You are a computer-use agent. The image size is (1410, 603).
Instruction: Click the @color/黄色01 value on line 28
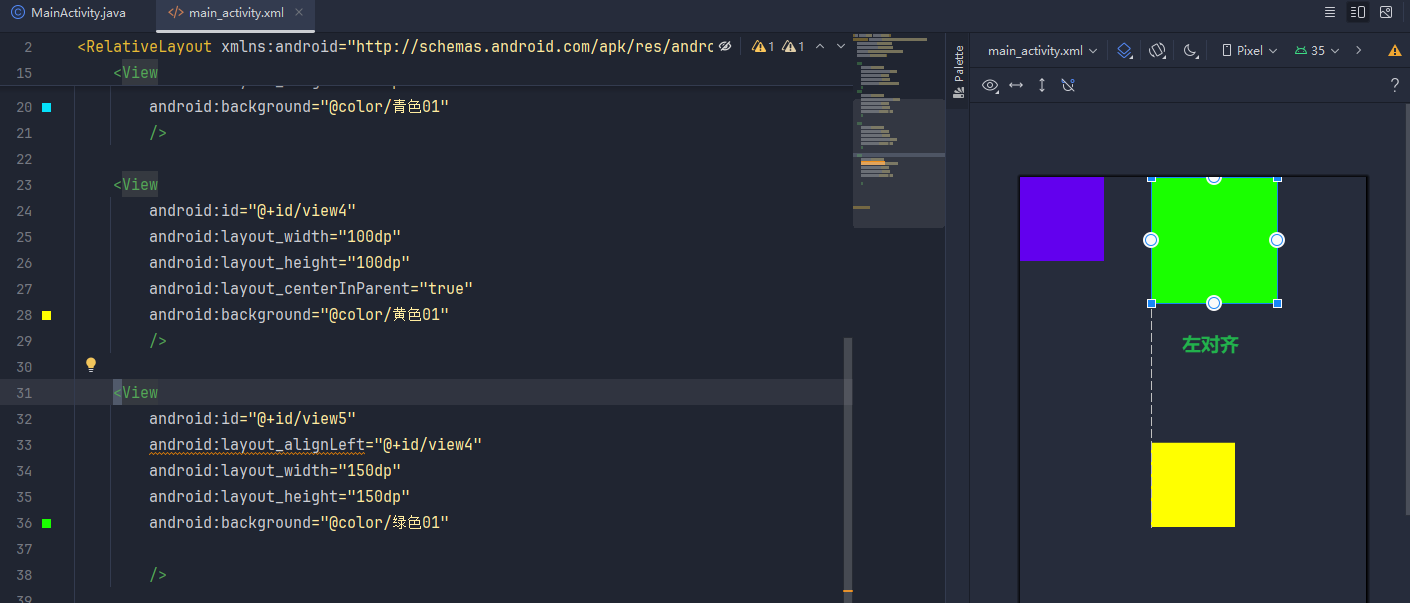point(384,315)
